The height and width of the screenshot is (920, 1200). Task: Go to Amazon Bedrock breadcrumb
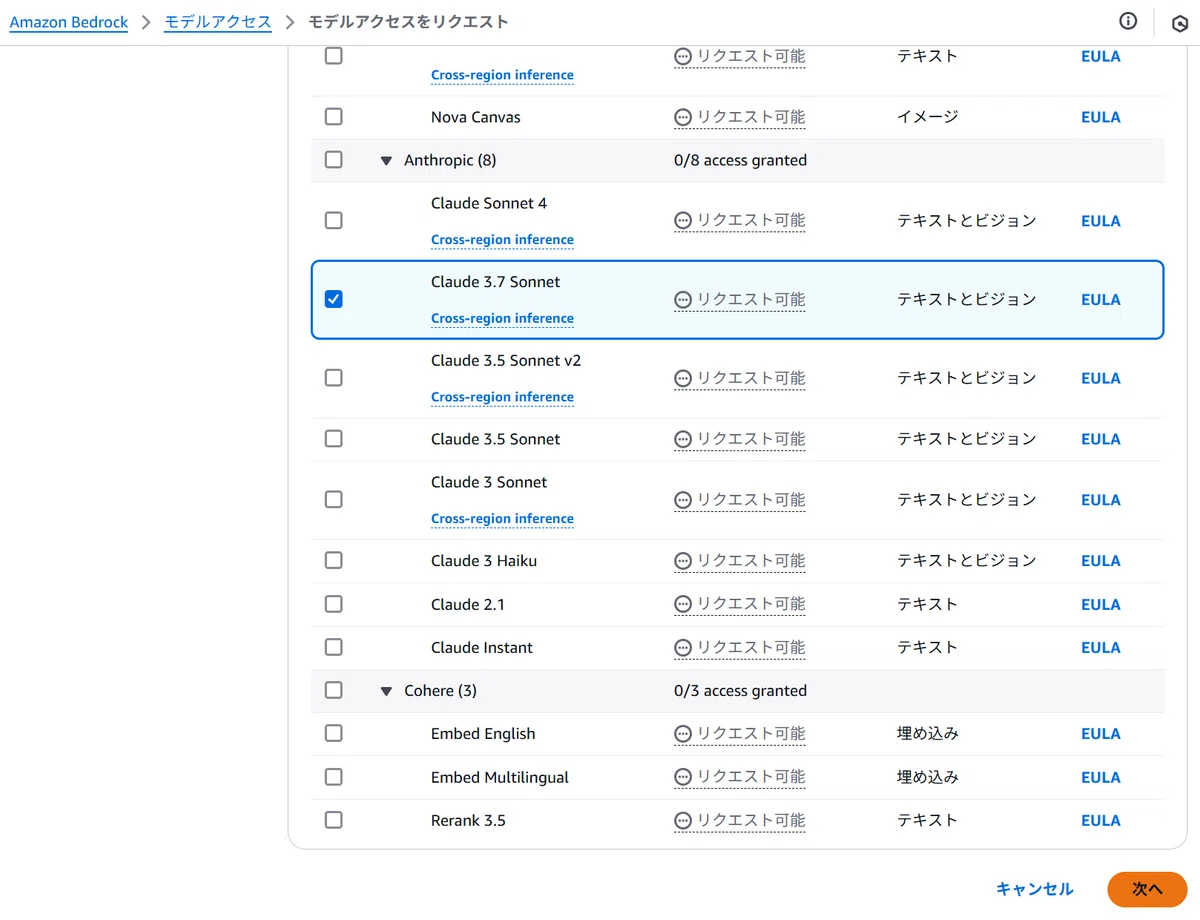coord(69,22)
